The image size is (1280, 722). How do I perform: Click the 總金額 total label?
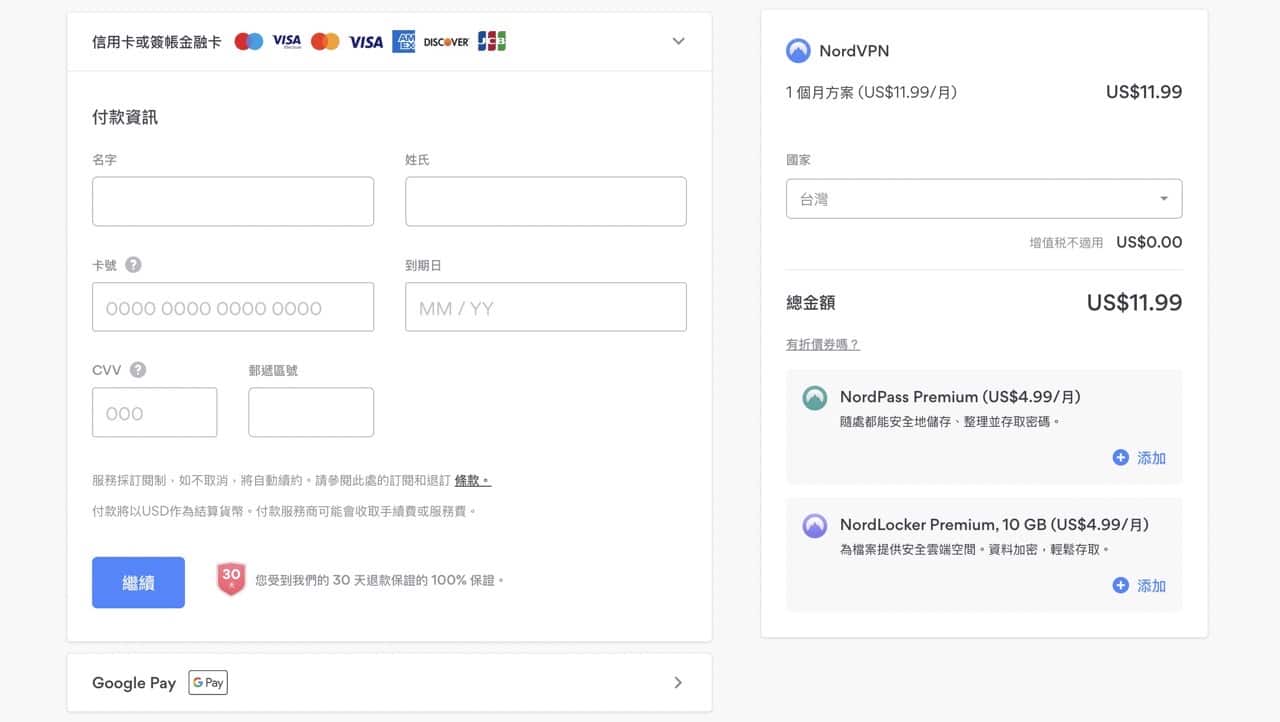[x=811, y=302]
